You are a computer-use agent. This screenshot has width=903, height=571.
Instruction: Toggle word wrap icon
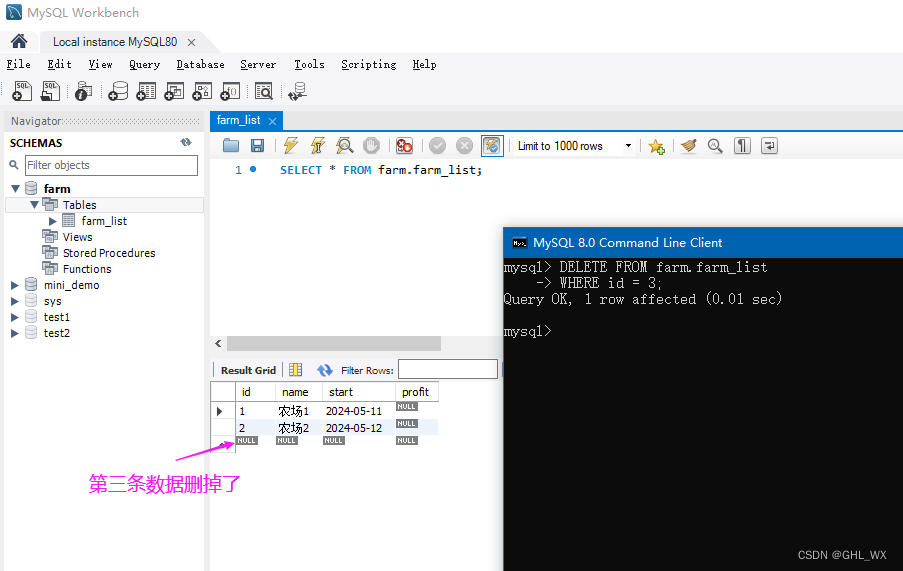769,146
